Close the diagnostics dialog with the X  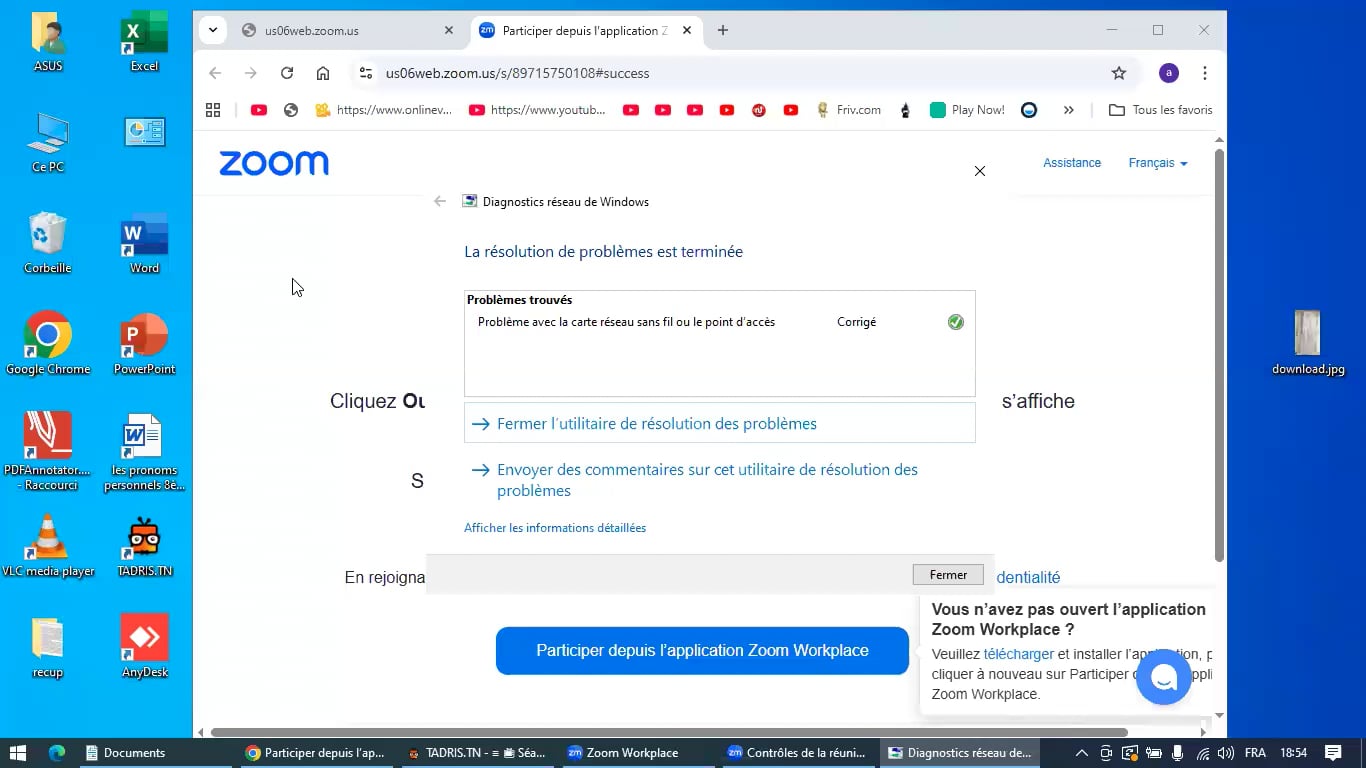coord(980,171)
